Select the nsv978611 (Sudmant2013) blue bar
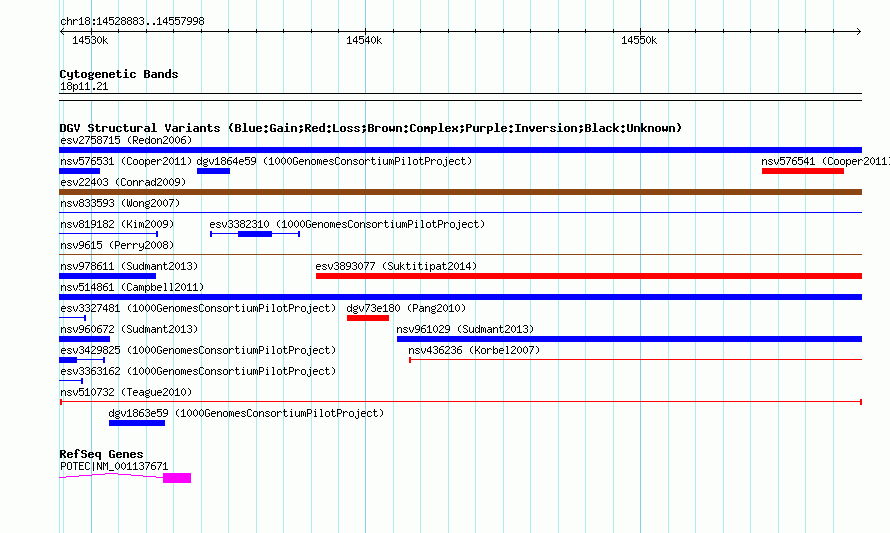The image size is (890, 533). [107, 276]
